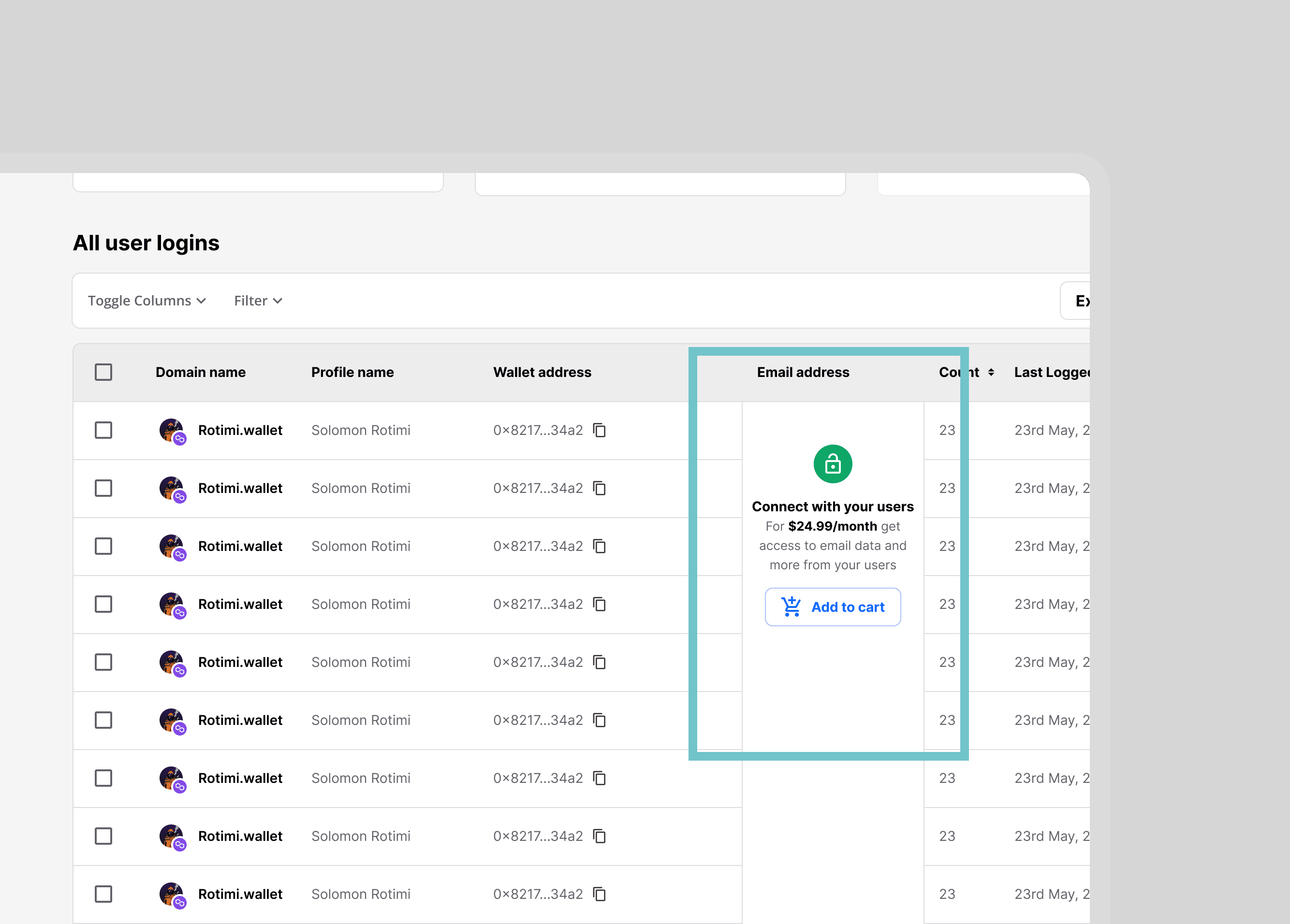1290x924 pixels.
Task: Click the Email address column header
Action: click(803, 373)
